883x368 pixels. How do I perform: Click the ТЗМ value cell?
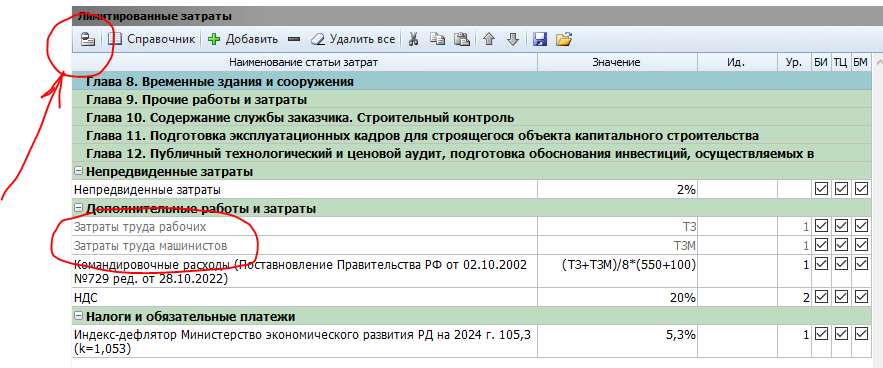point(617,245)
